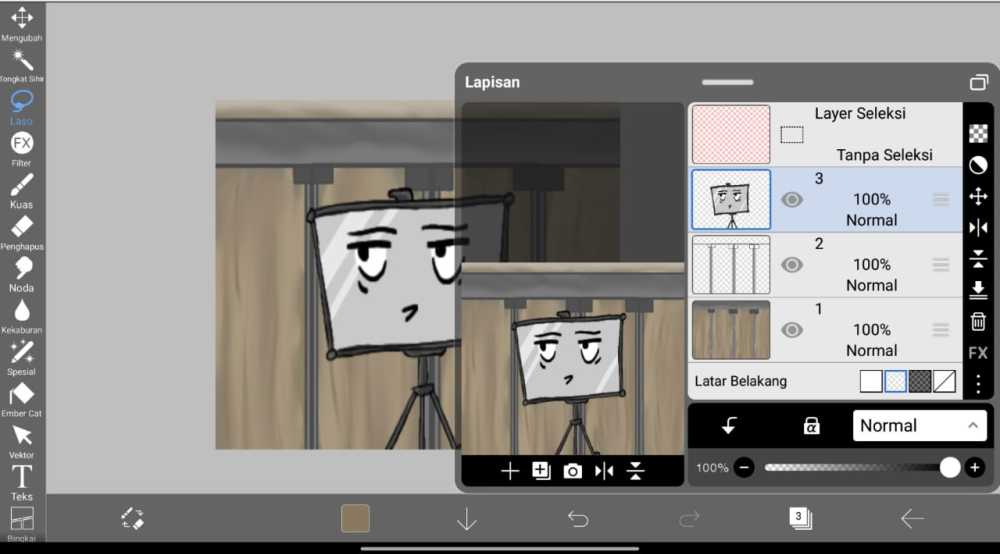Viewport: 1000px width, 554px height.
Task: Select the Noda smudge tool
Action: click(22, 275)
